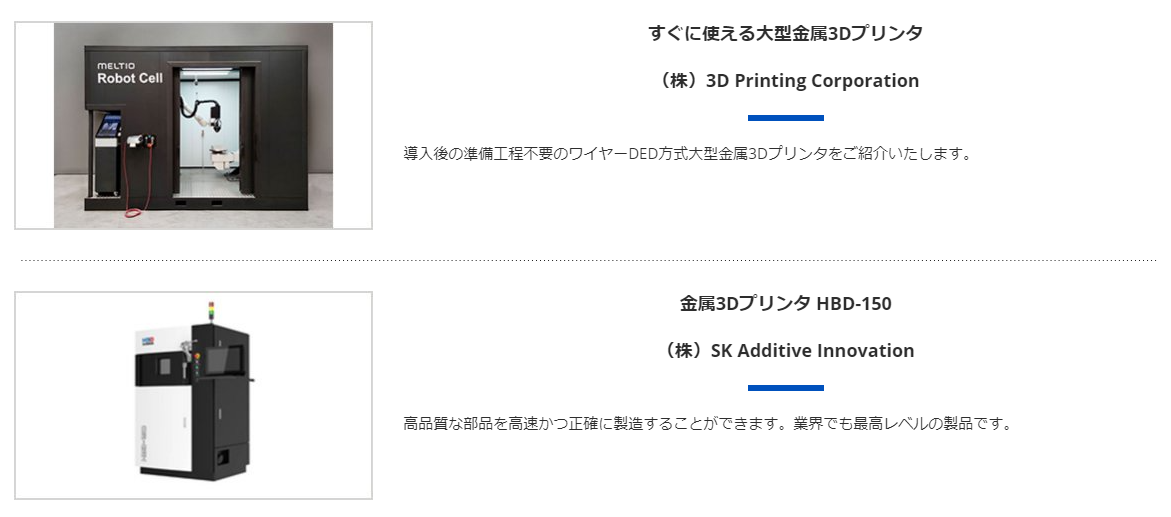Open the 金属3Dプリンタ HBD-150 title

pos(785,303)
